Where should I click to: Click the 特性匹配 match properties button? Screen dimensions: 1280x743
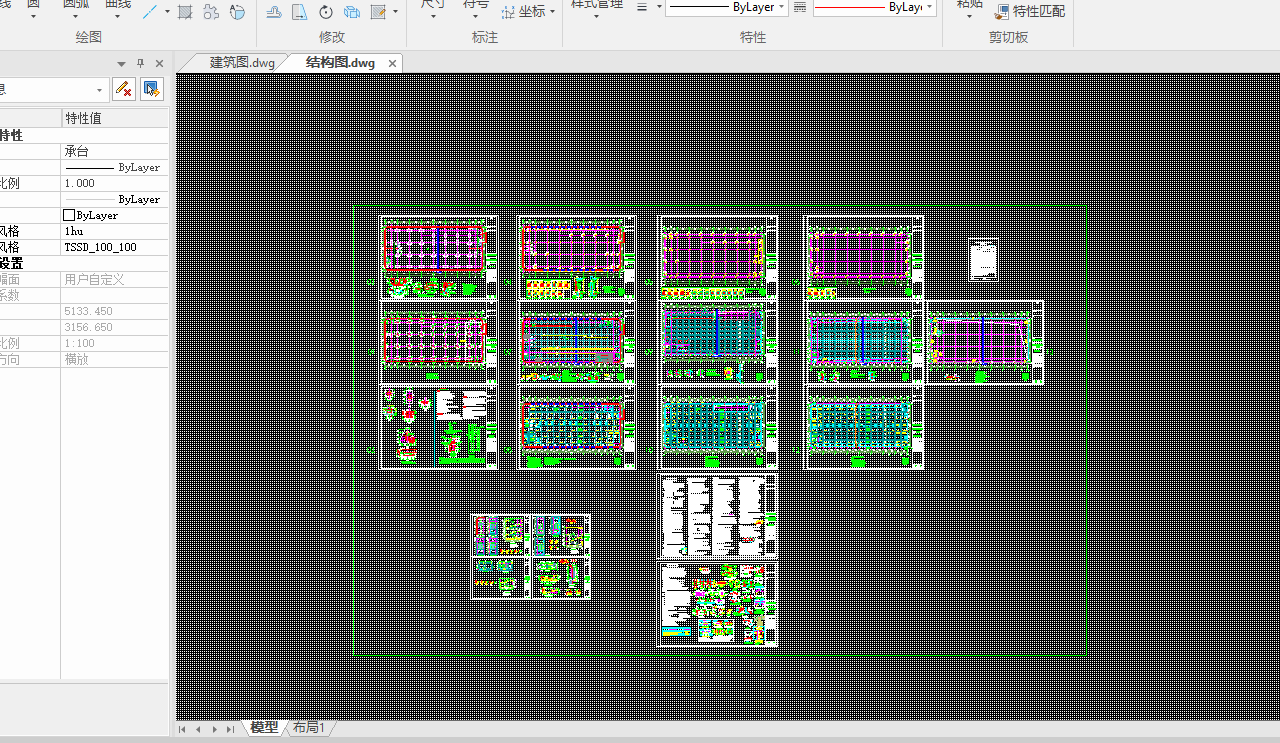pos(1030,12)
